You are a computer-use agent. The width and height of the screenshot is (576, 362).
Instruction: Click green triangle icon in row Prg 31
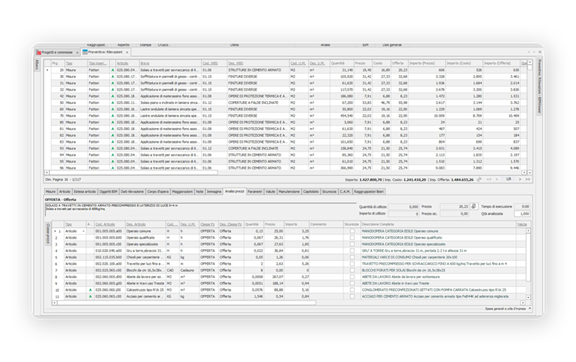pos(113,83)
